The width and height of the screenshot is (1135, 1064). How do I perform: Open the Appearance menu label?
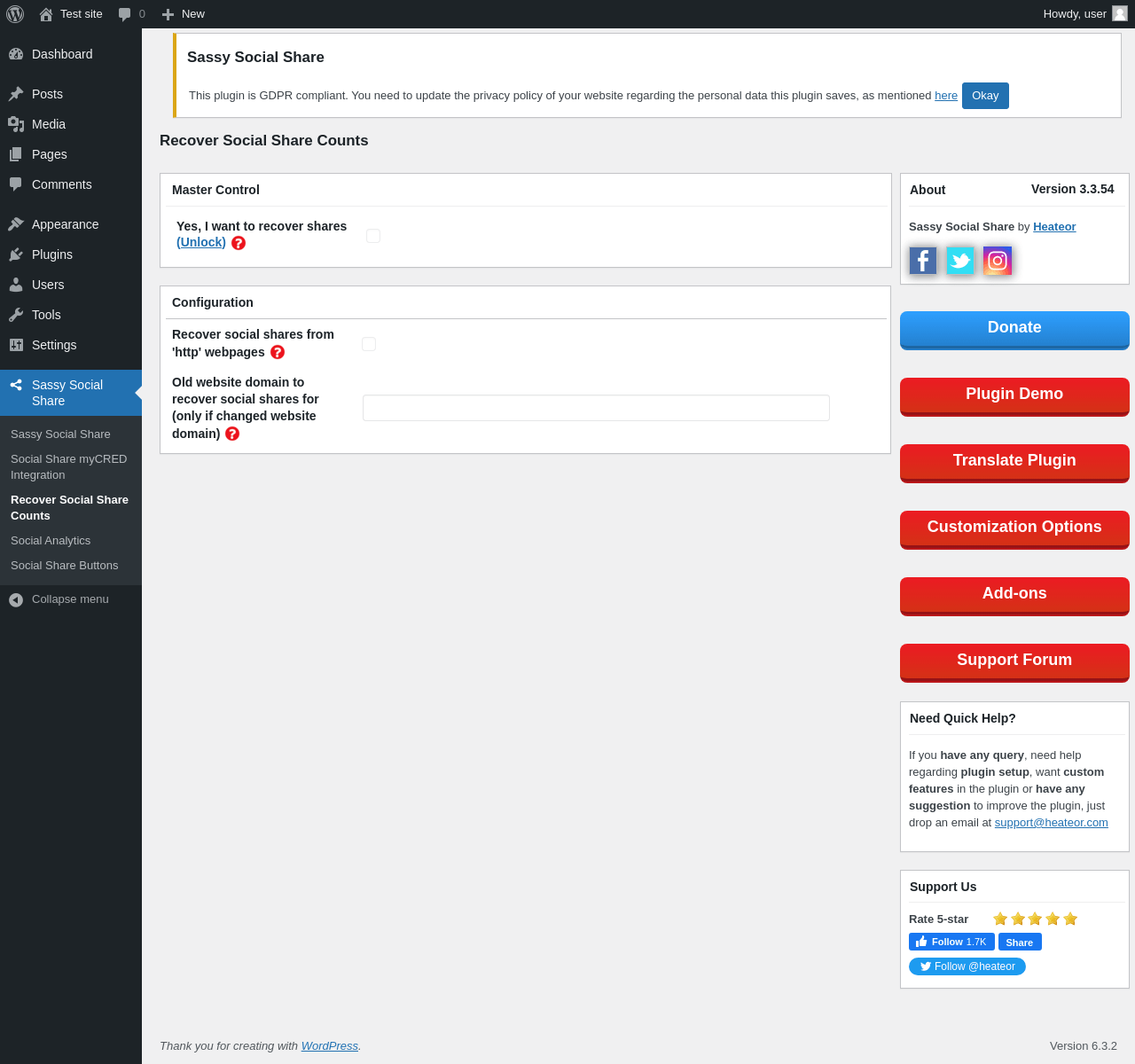[x=65, y=224]
